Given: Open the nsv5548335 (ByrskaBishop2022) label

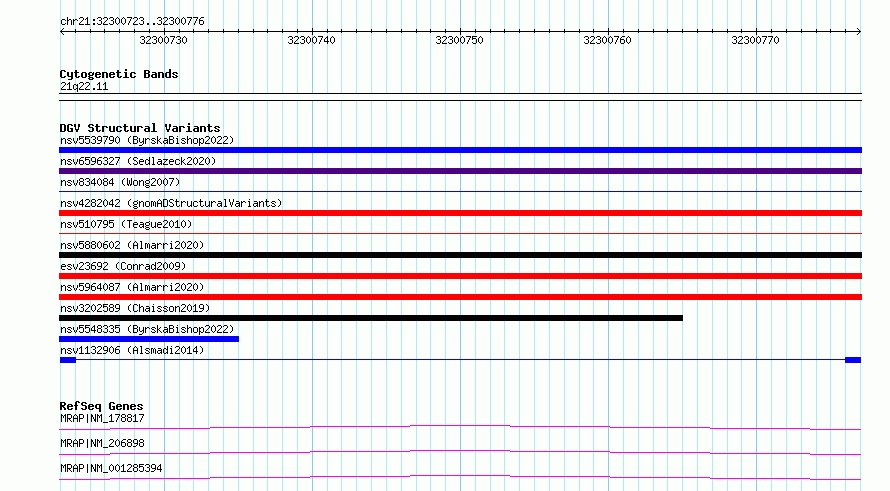Looking at the screenshot, I should pos(147,329).
